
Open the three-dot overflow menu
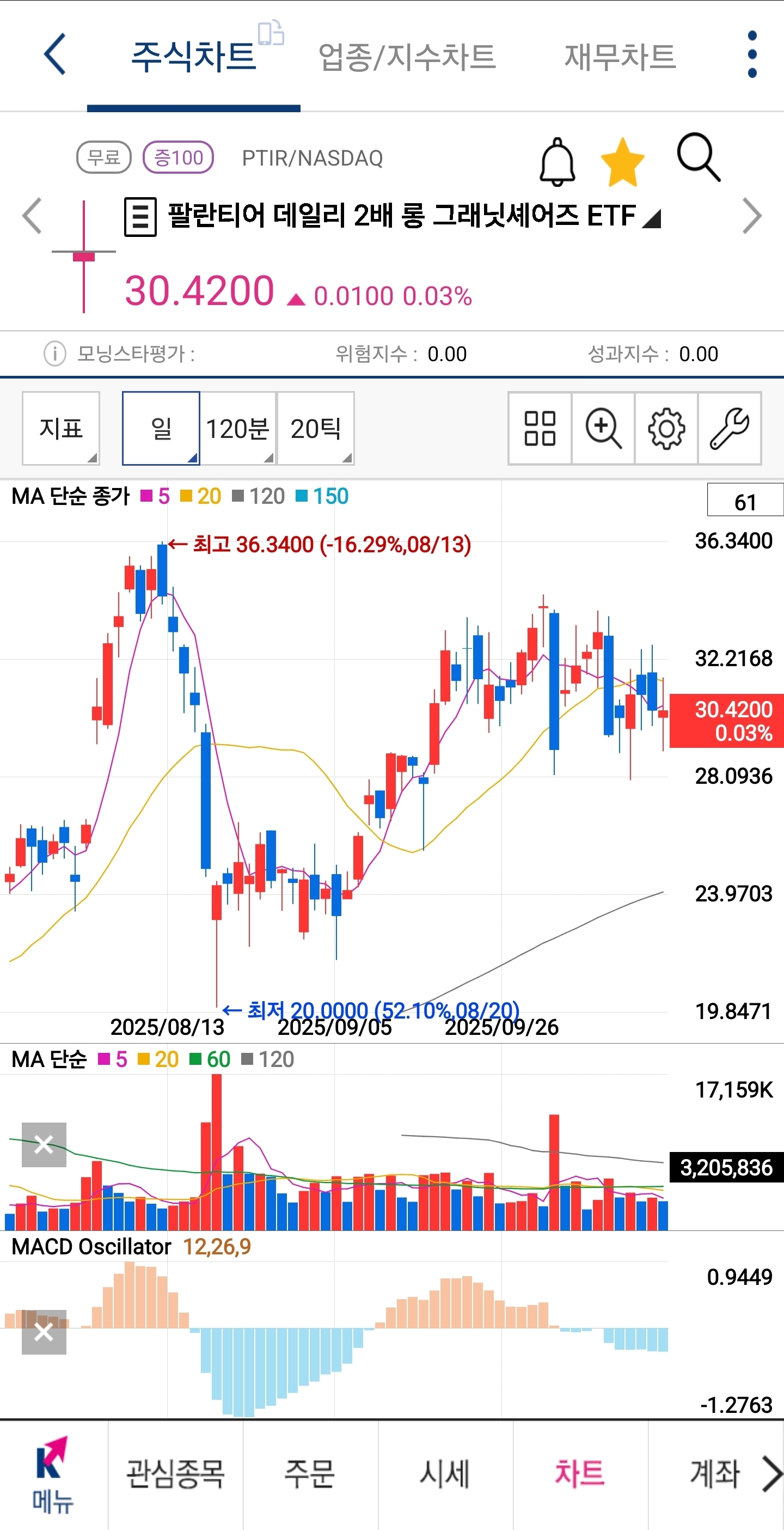(752, 54)
